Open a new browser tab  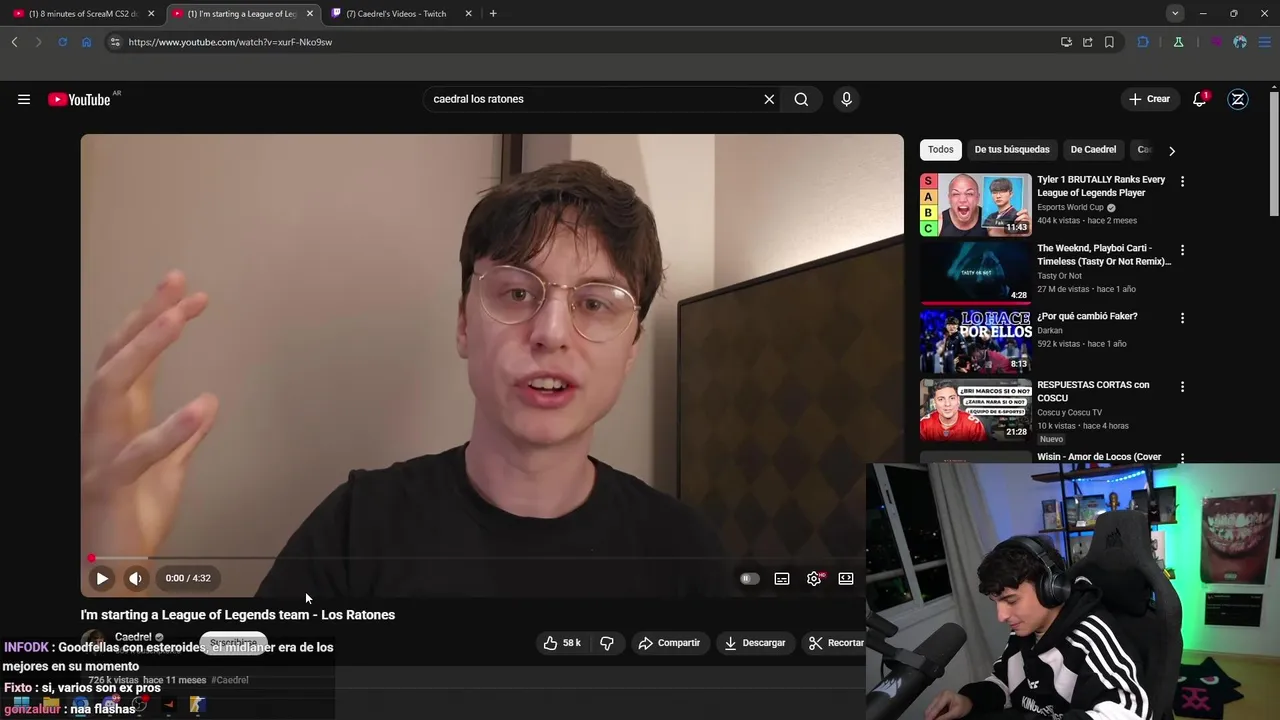pos(493,14)
